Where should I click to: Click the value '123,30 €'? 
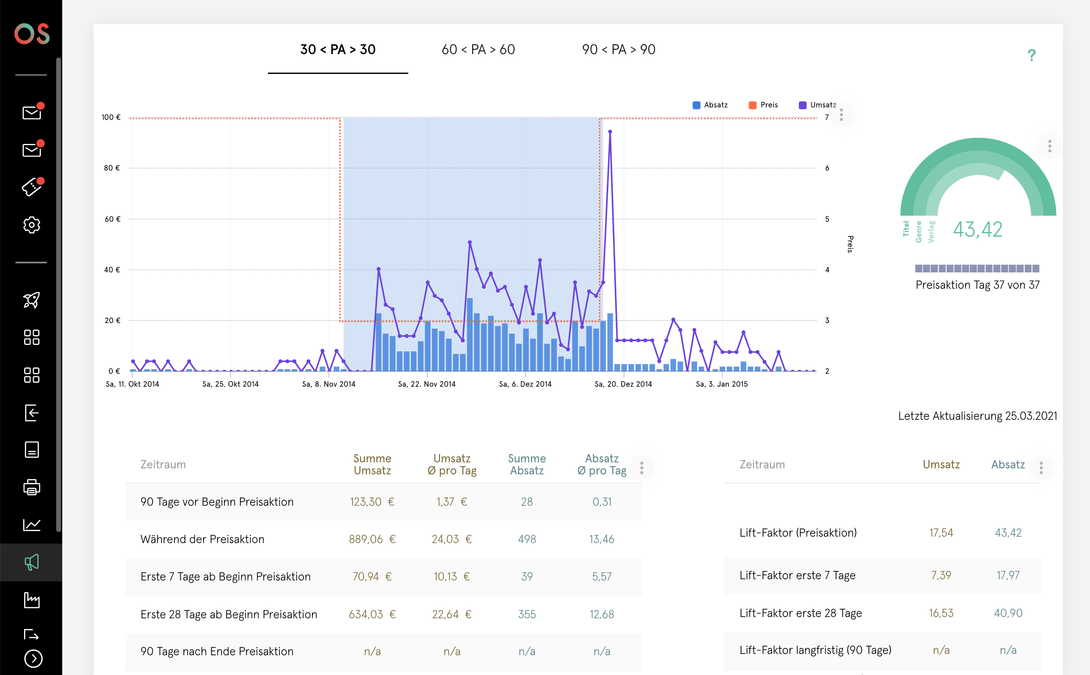point(372,502)
